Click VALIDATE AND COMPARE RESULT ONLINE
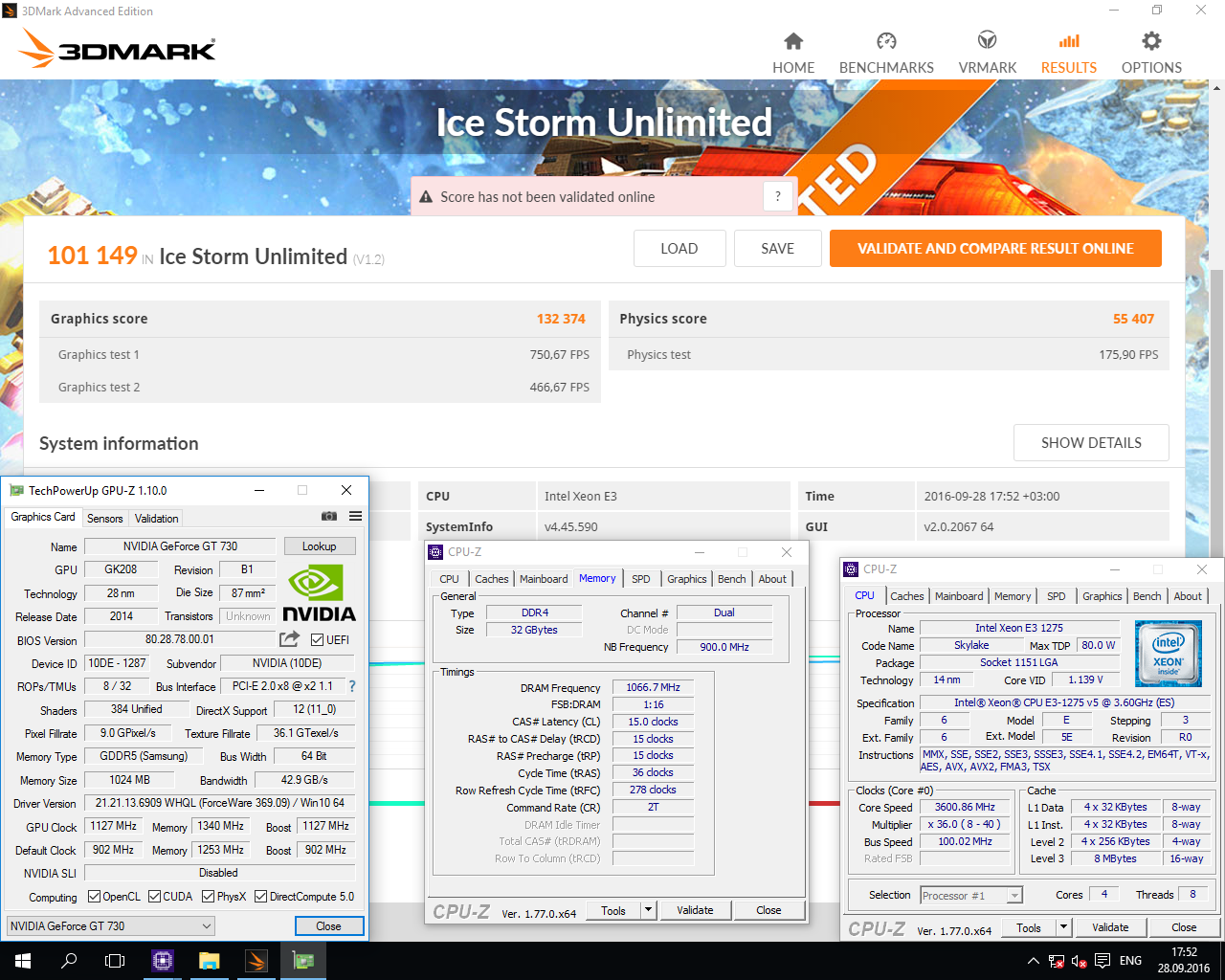The image size is (1225, 980). click(995, 249)
